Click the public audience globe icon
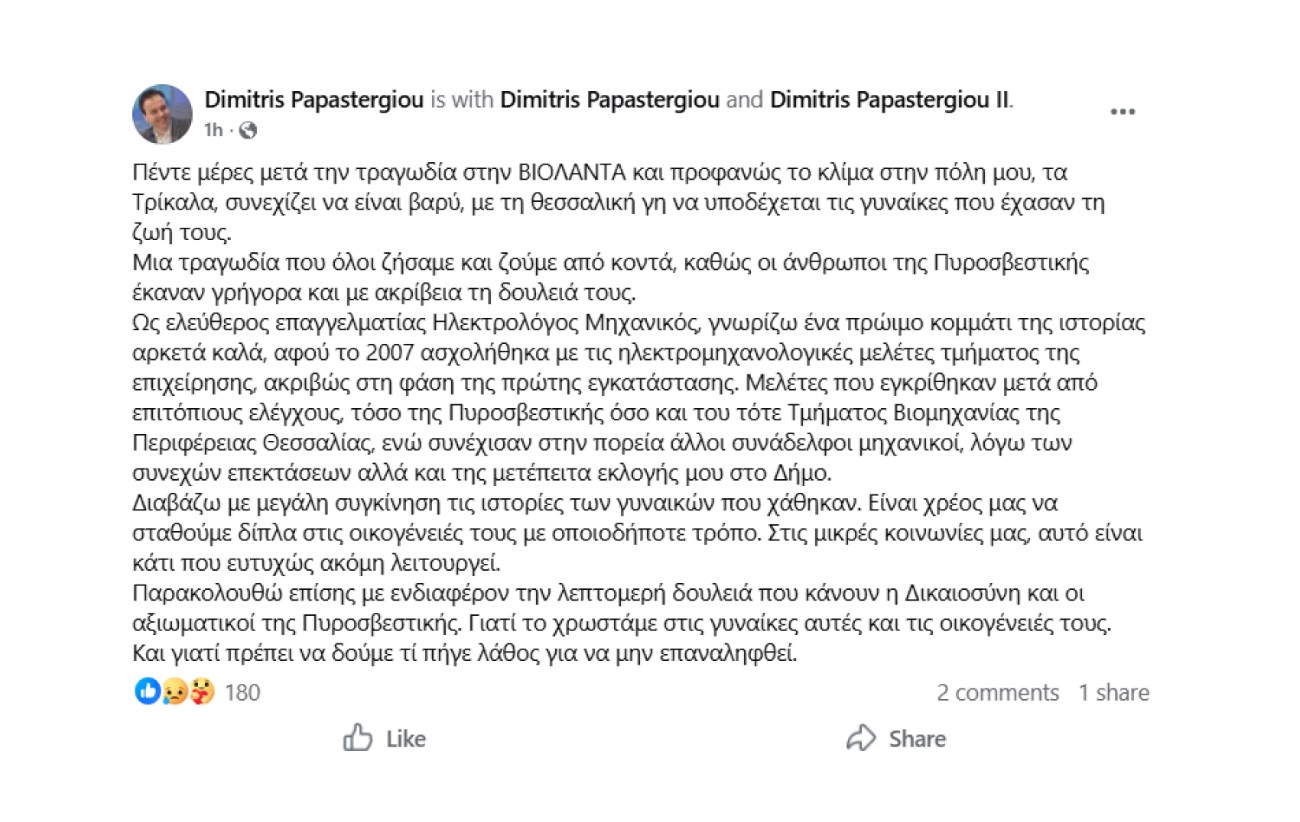The width and height of the screenshot is (1300, 822). [x=248, y=130]
